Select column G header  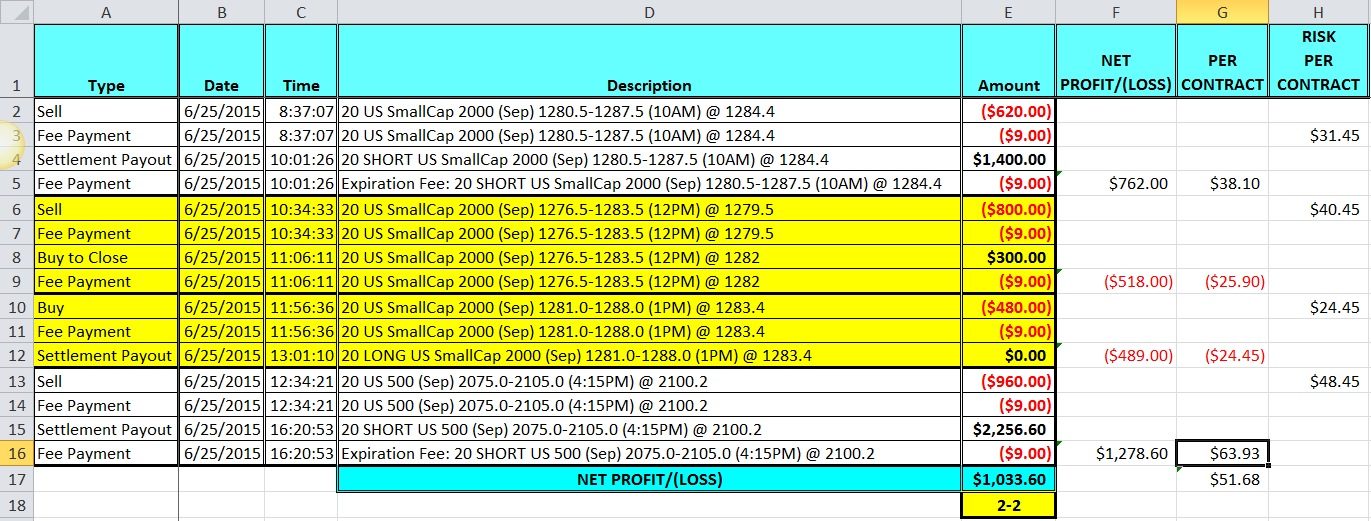click(1222, 11)
